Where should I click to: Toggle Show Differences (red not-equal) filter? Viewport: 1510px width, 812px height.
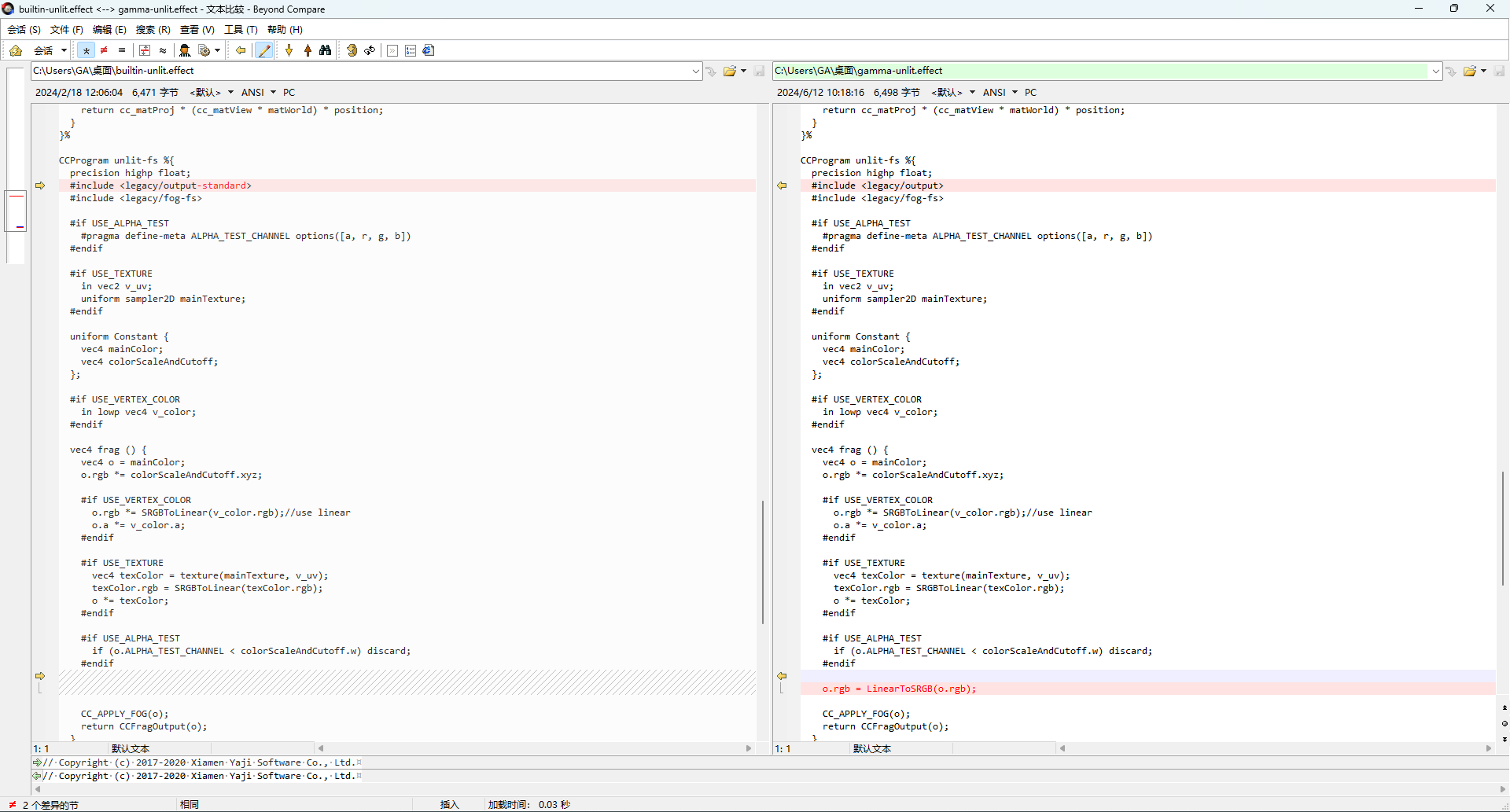104,50
